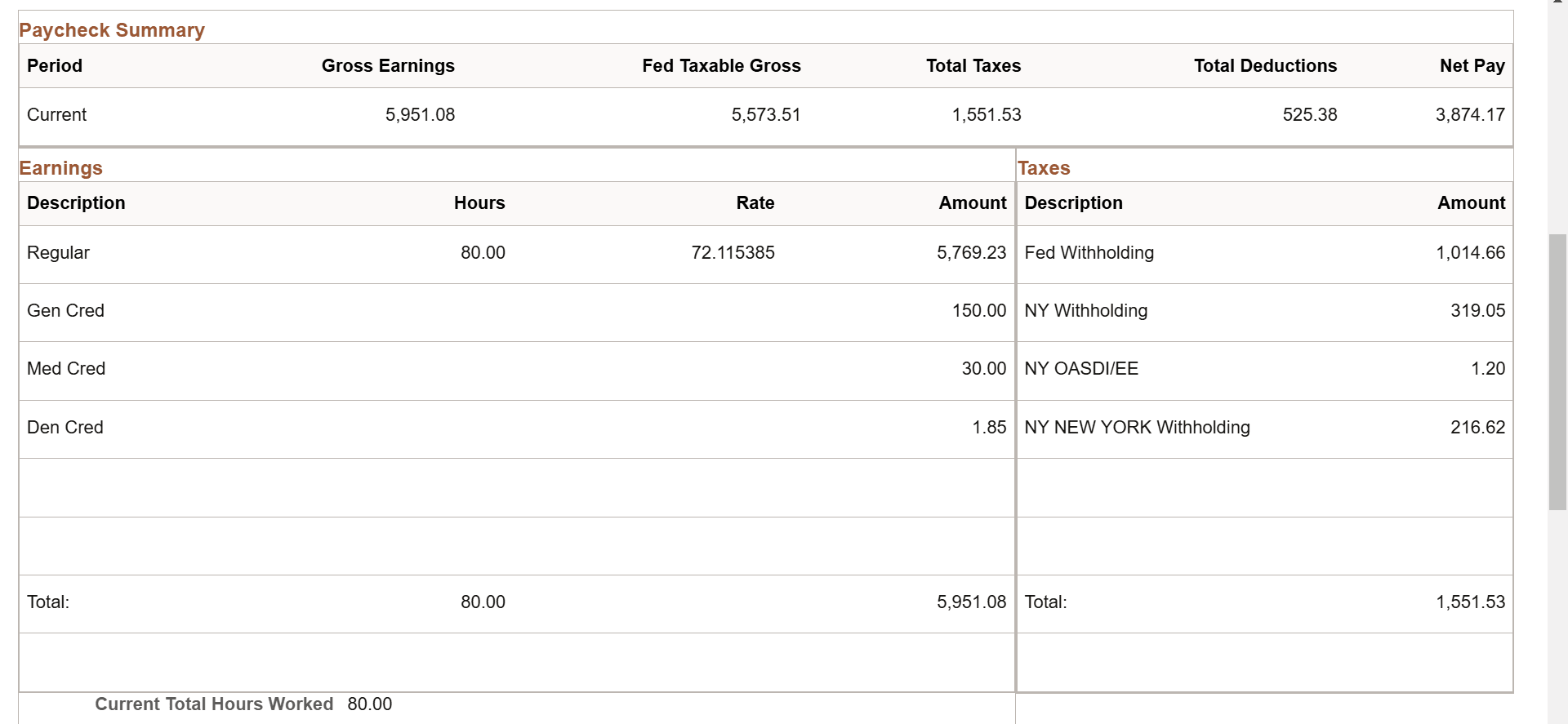Select the NY NEW YORK Withholding amount 216.62
Screen dimensions: 1568x724
[1477, 428]
